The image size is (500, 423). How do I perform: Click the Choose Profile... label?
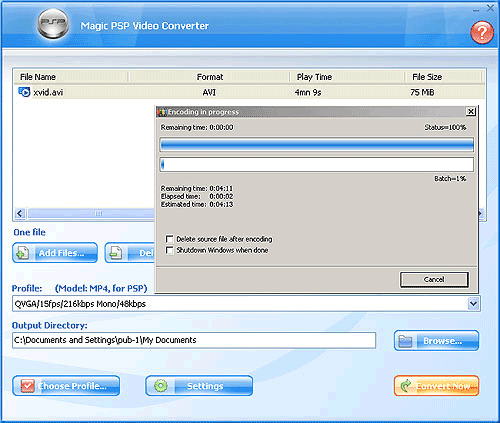[x=72, y=386]
